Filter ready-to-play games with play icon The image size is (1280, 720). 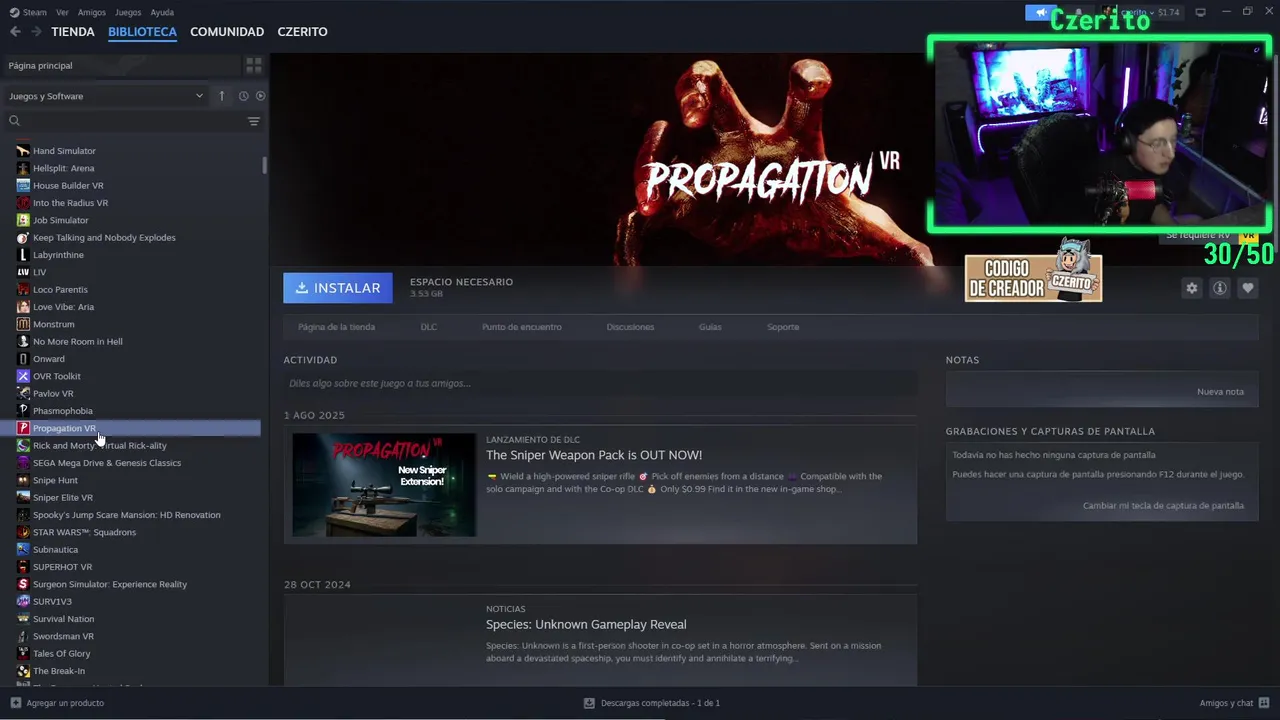260,96
